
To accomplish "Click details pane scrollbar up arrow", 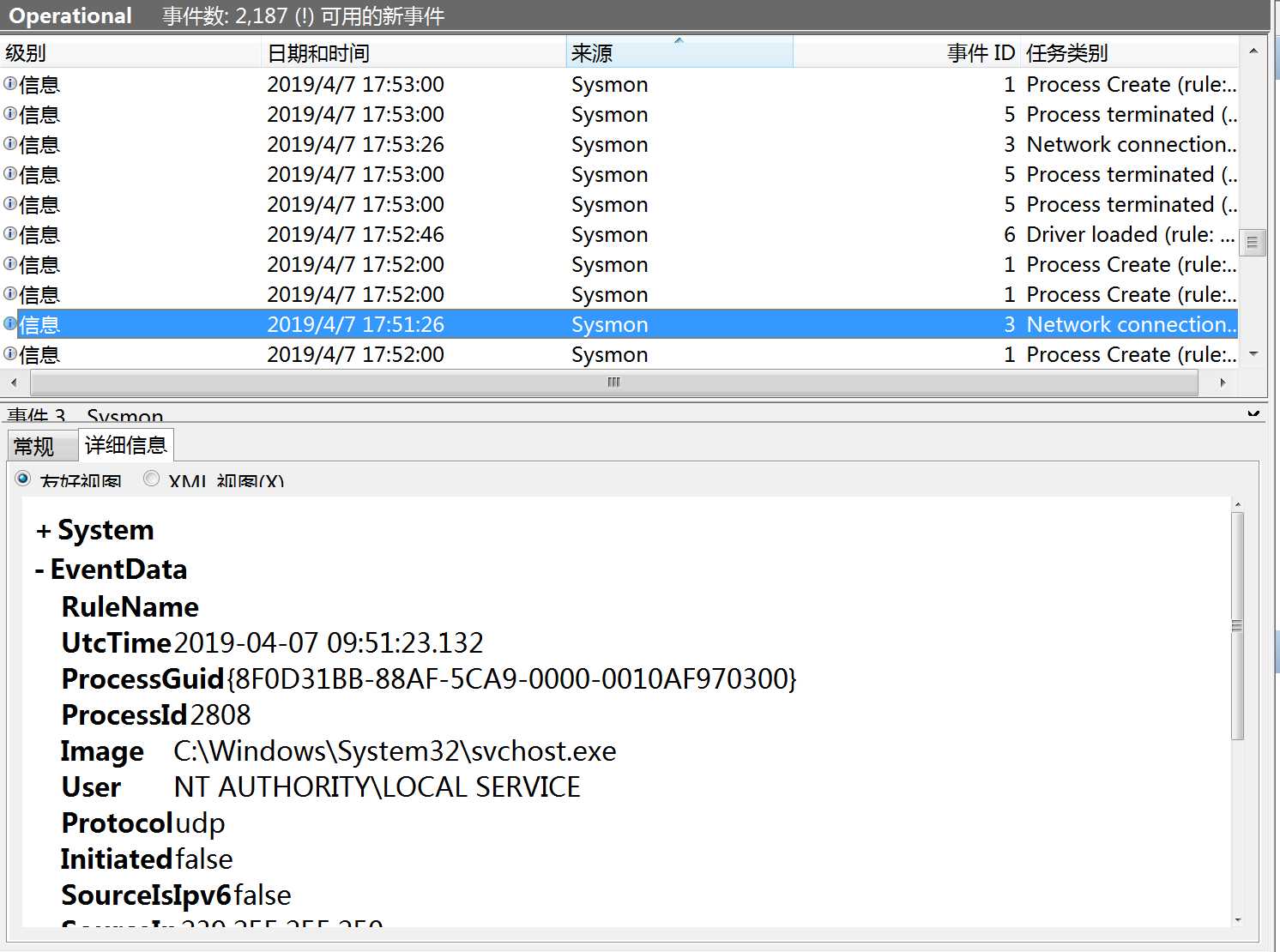I will (x=1237, y=504).
